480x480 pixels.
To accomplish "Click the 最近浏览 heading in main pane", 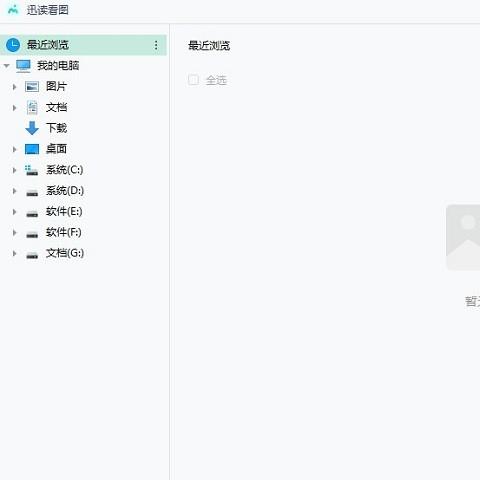I will pos(209,45).
